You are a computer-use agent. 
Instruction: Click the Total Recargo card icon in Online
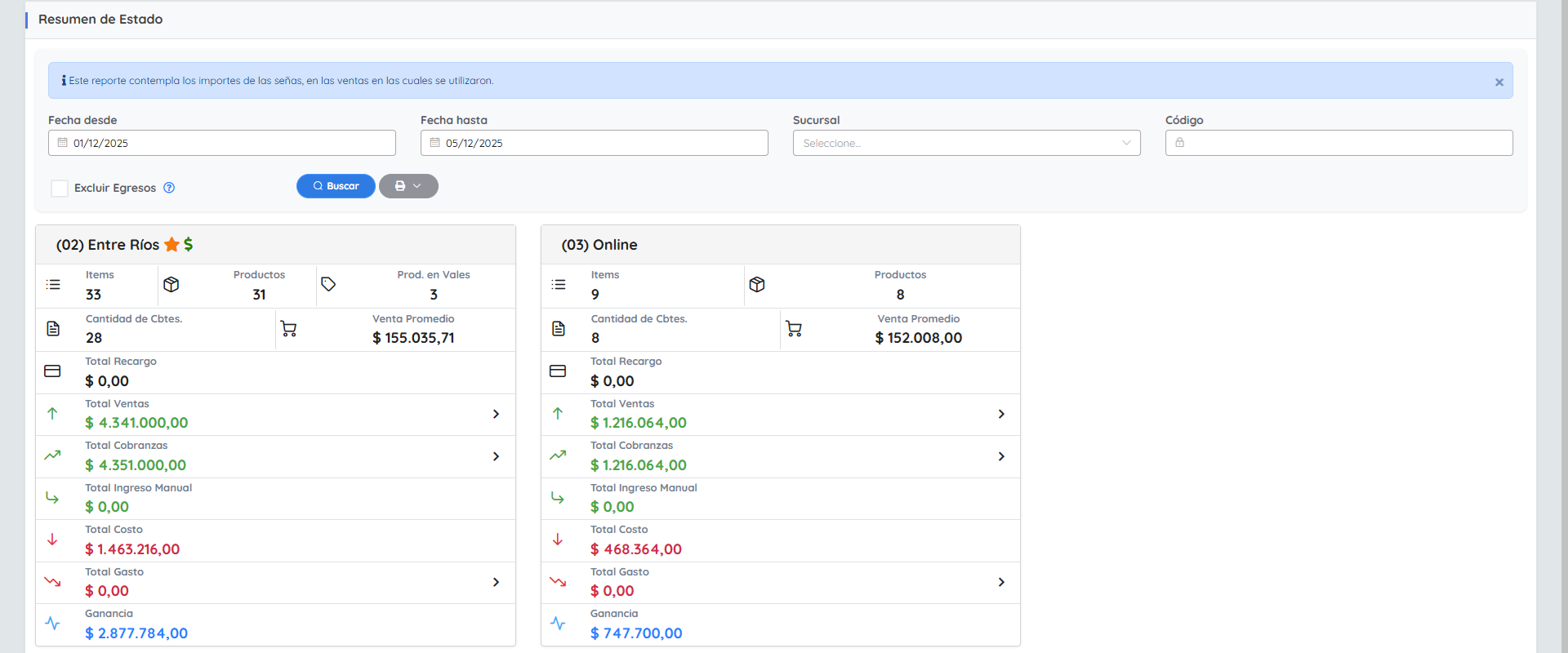558,371
